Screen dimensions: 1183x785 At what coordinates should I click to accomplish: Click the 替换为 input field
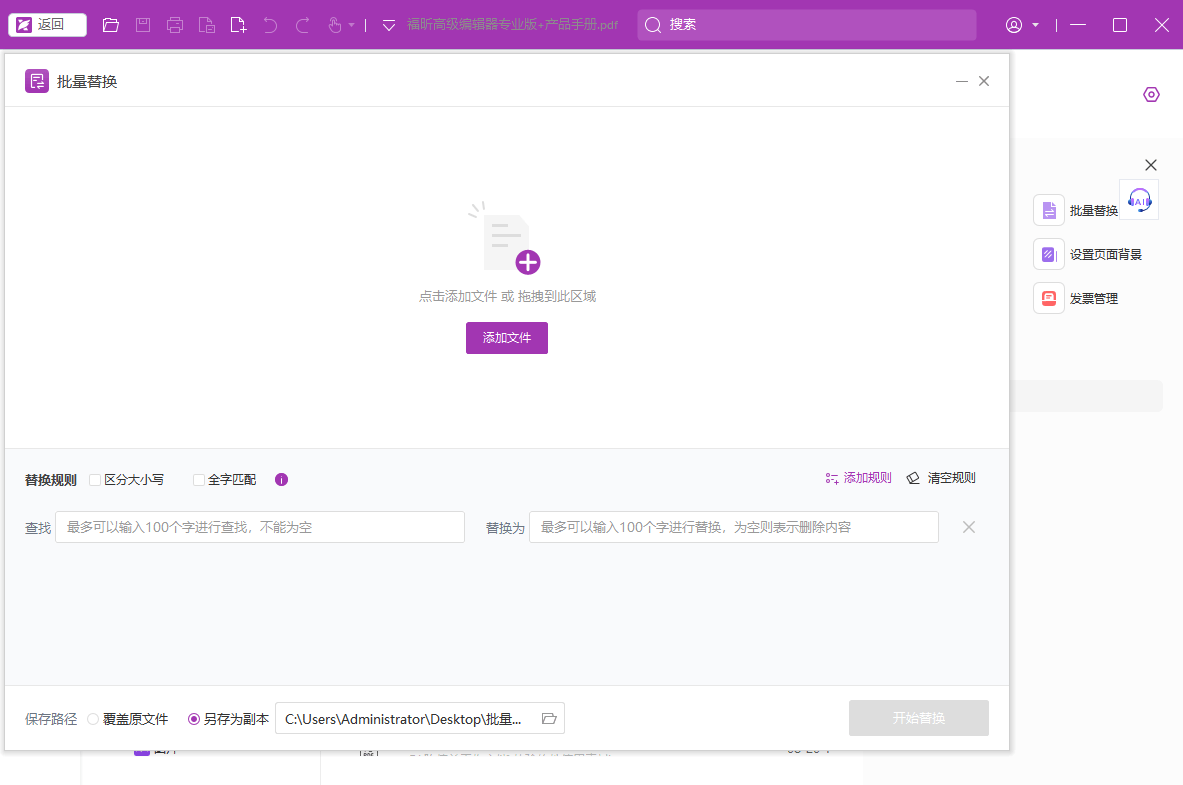(733, 527)
